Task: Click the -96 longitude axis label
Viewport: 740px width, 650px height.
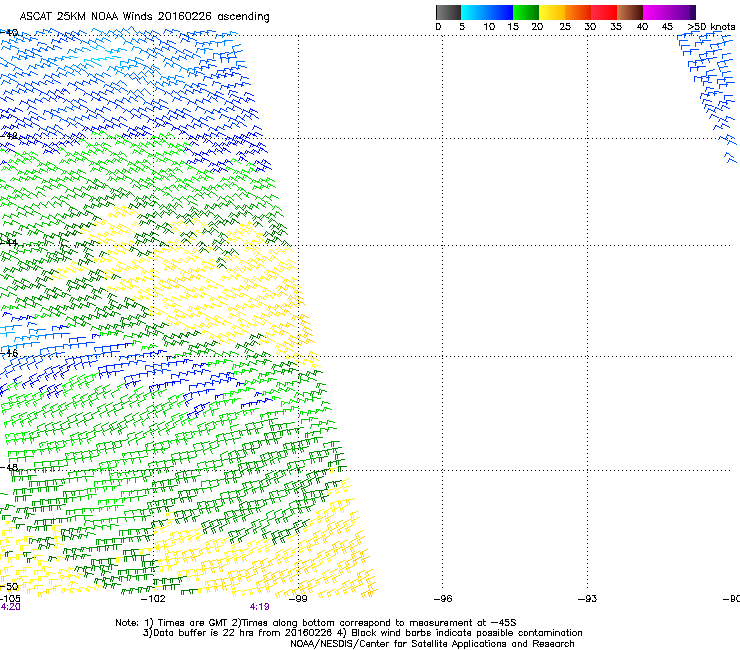Action: click(x=442, y=599)
